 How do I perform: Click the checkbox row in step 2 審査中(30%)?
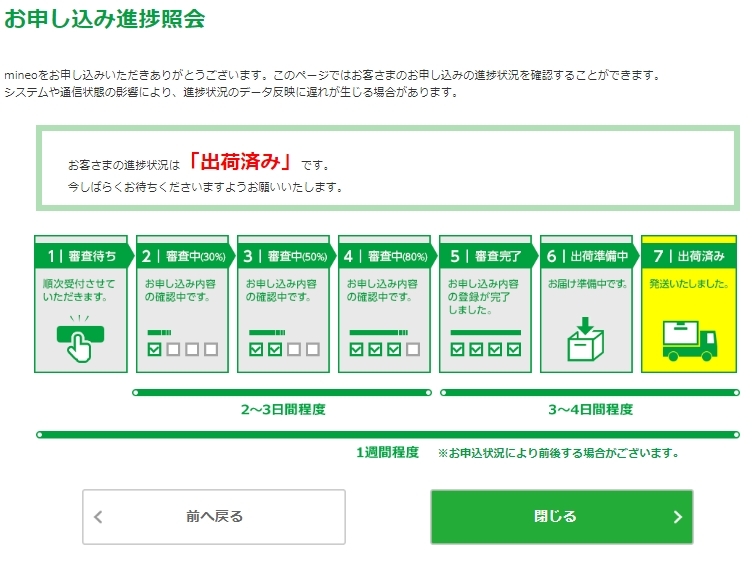point(182,349)
